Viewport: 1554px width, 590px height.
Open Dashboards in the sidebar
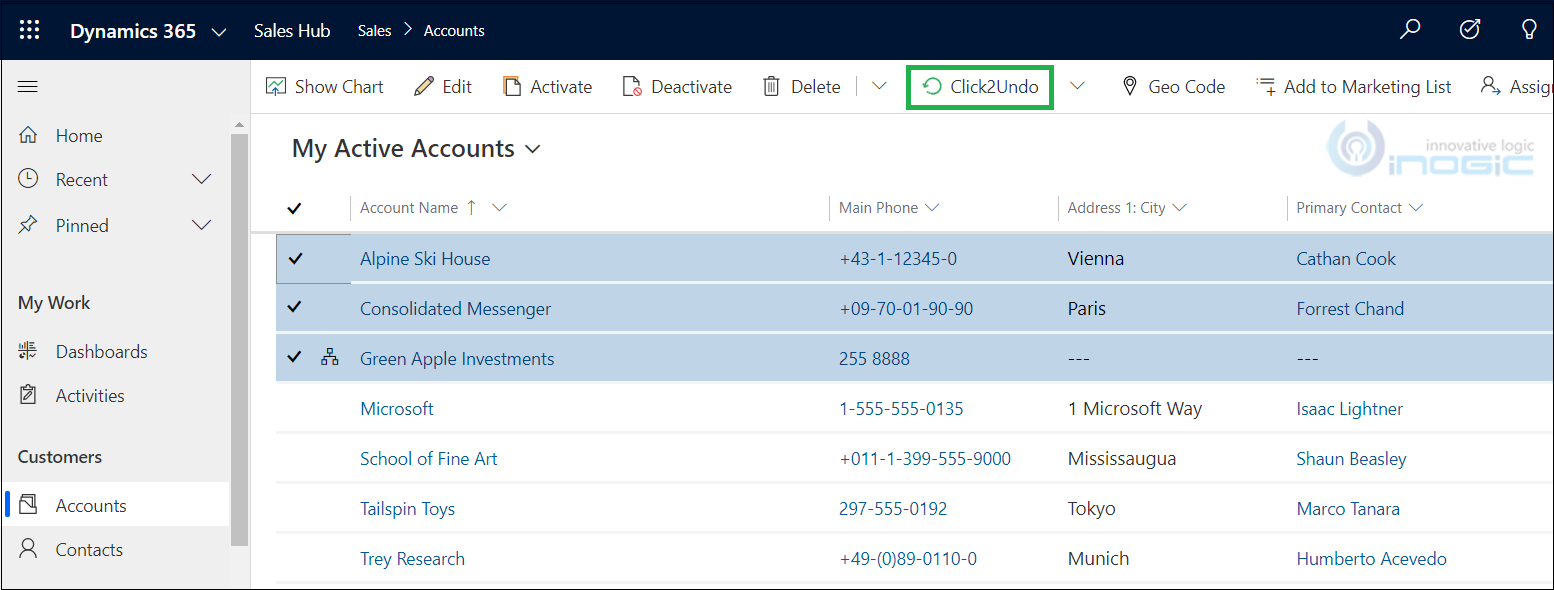[101, 352]
